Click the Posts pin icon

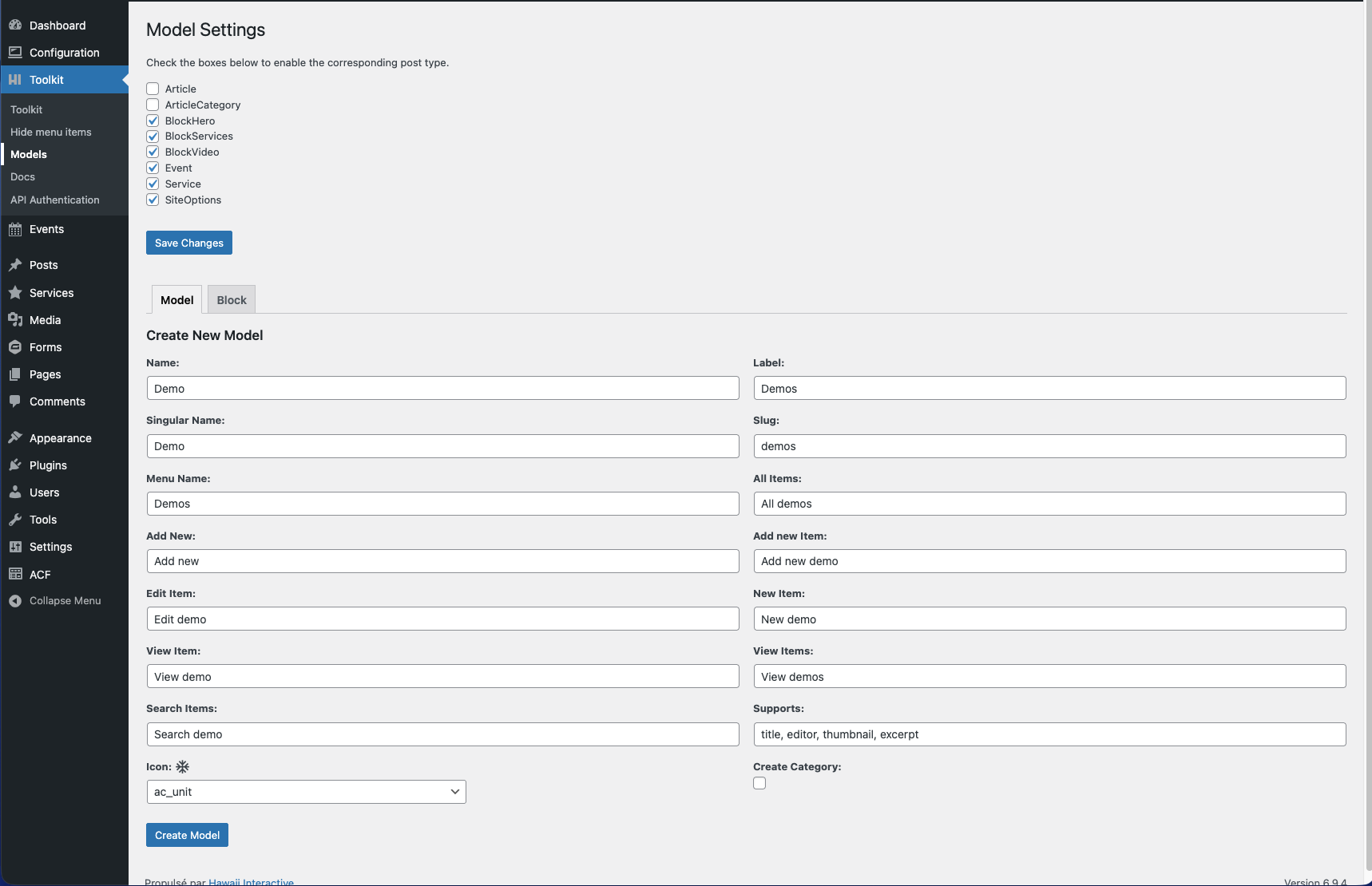point(15,265)
